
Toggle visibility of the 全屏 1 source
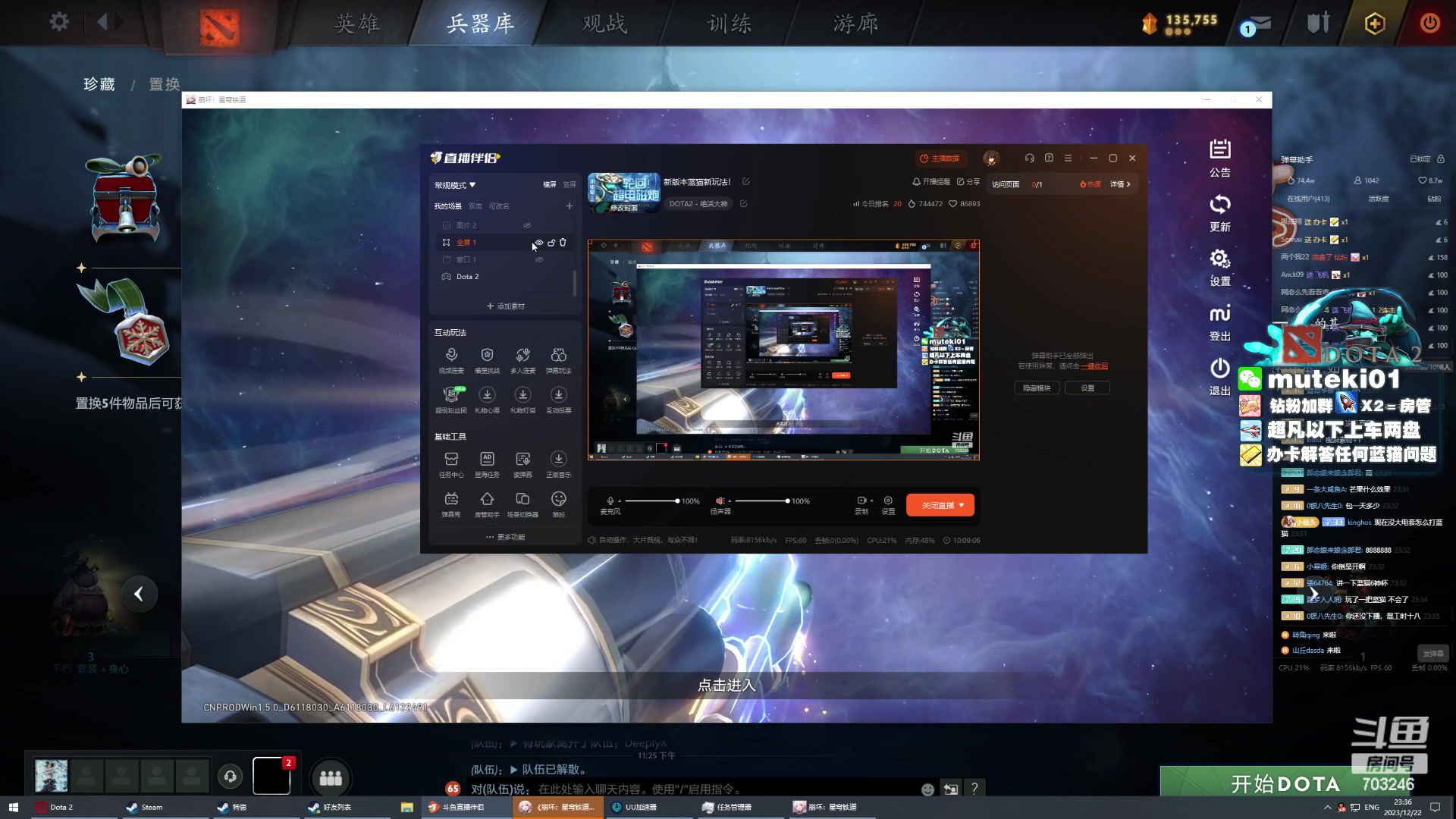[539, 243]
